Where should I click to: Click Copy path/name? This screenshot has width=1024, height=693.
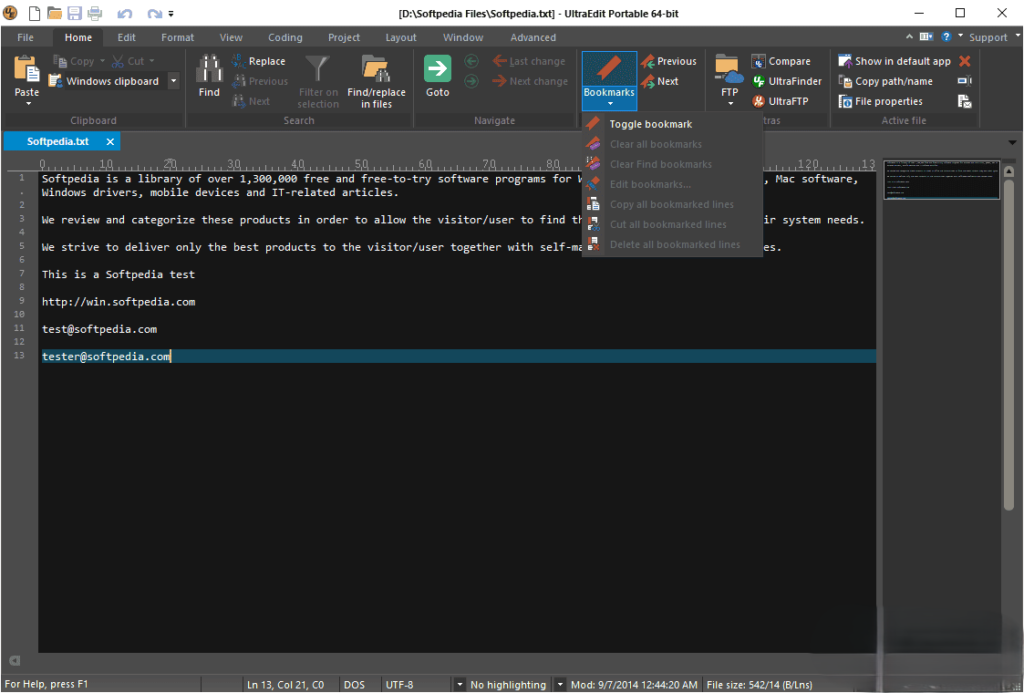pyautogui.click(x=886, y=82)
